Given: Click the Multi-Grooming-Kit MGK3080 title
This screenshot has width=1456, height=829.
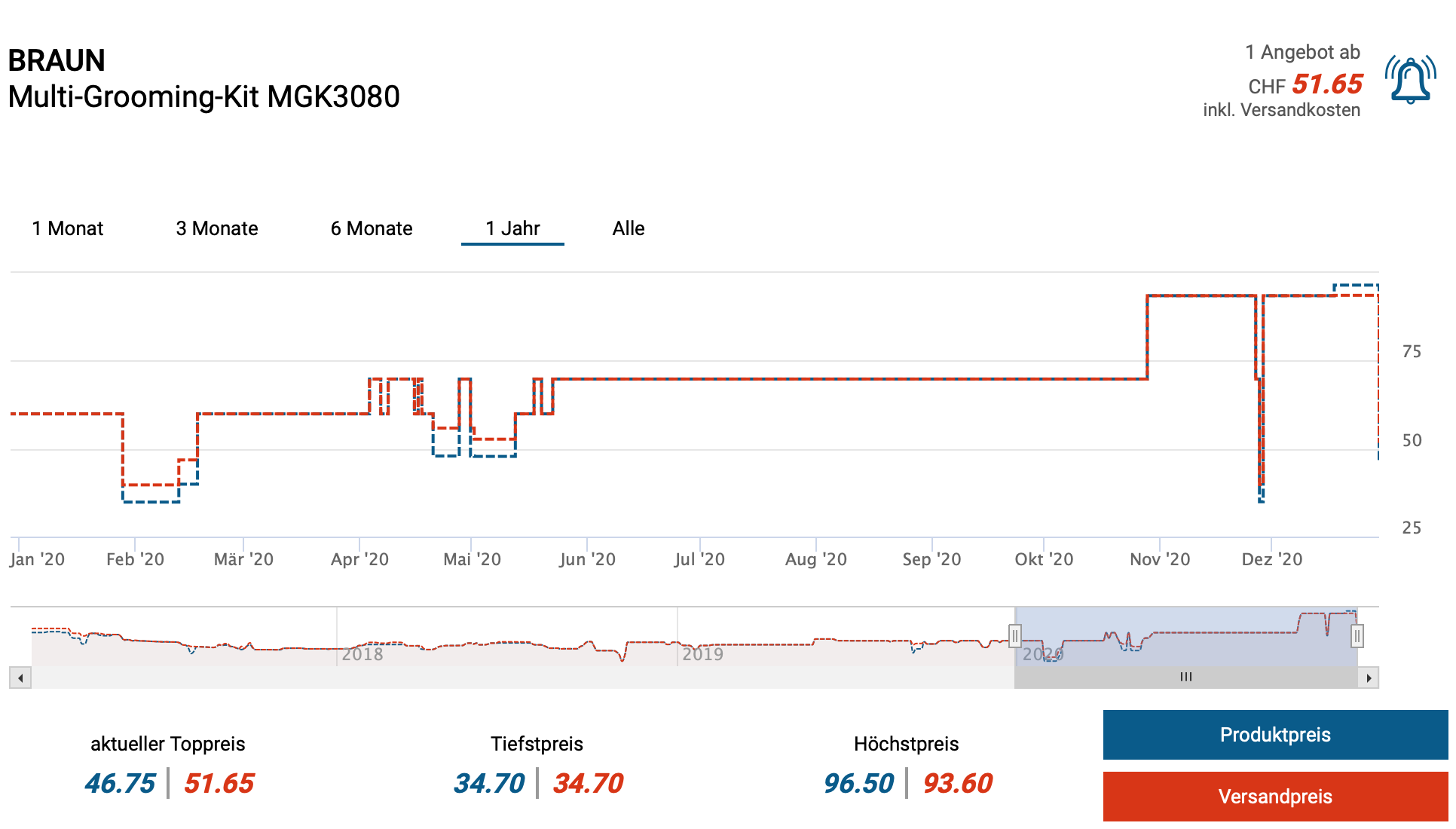Looking at the screenshot, I should coord(203,96).
